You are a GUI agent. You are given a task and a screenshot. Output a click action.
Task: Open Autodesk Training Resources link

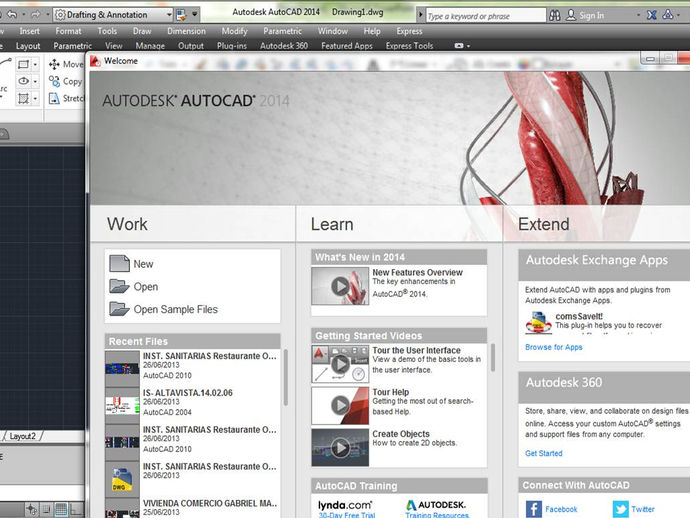coord(437,515)
